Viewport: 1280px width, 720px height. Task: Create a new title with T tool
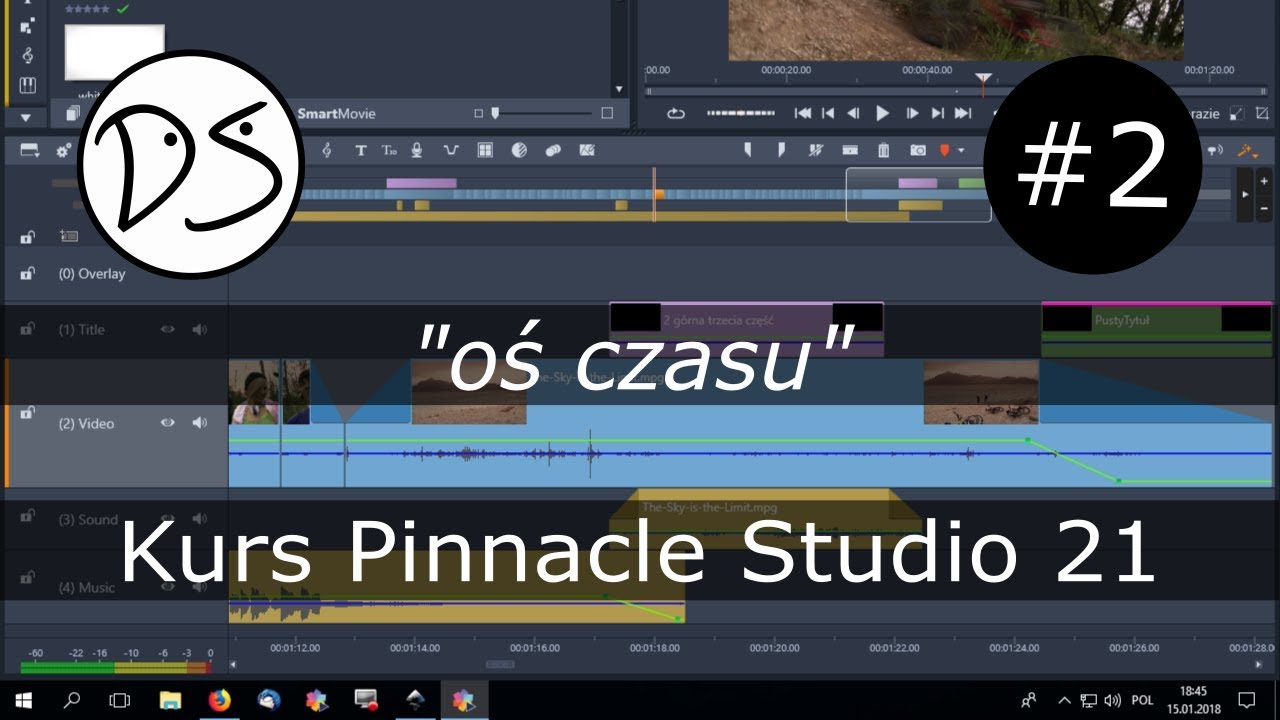(361, 150)
